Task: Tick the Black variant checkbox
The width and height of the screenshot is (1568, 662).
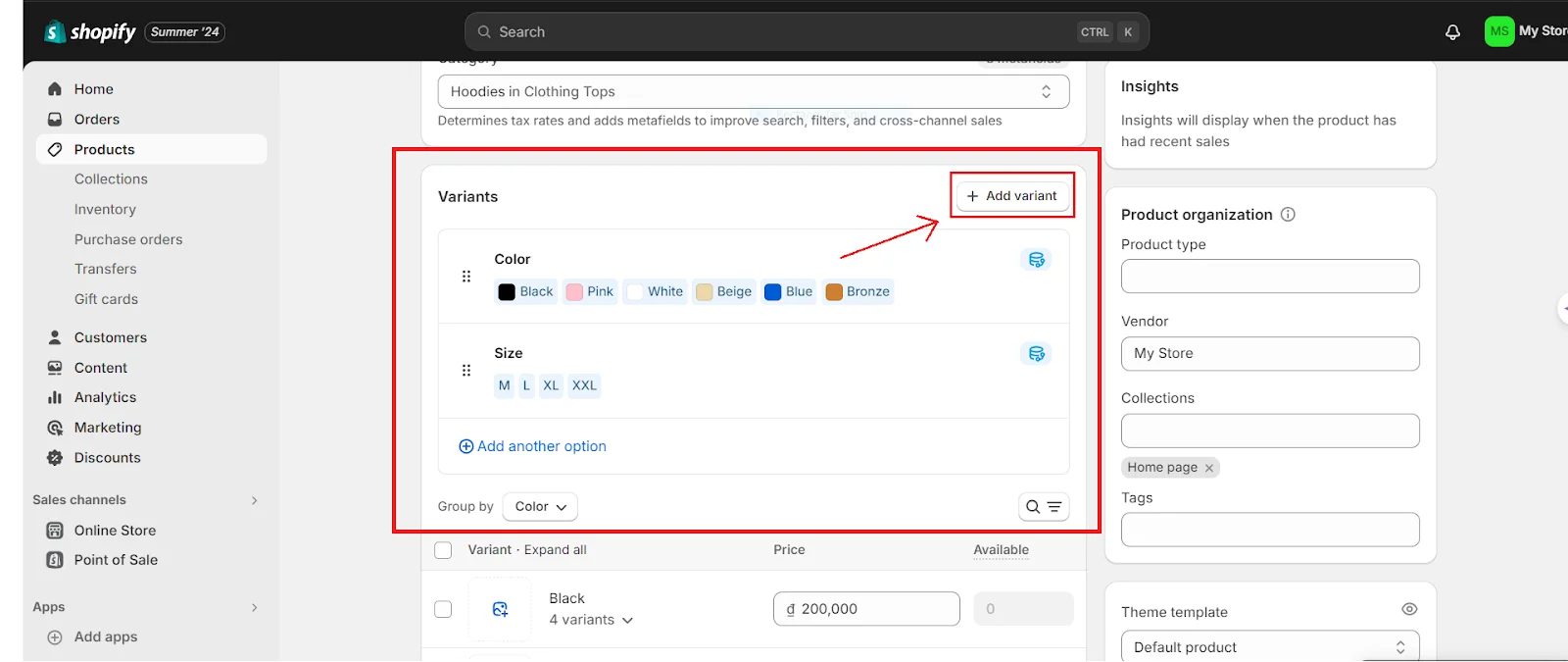Action: (x=443, y=609)
